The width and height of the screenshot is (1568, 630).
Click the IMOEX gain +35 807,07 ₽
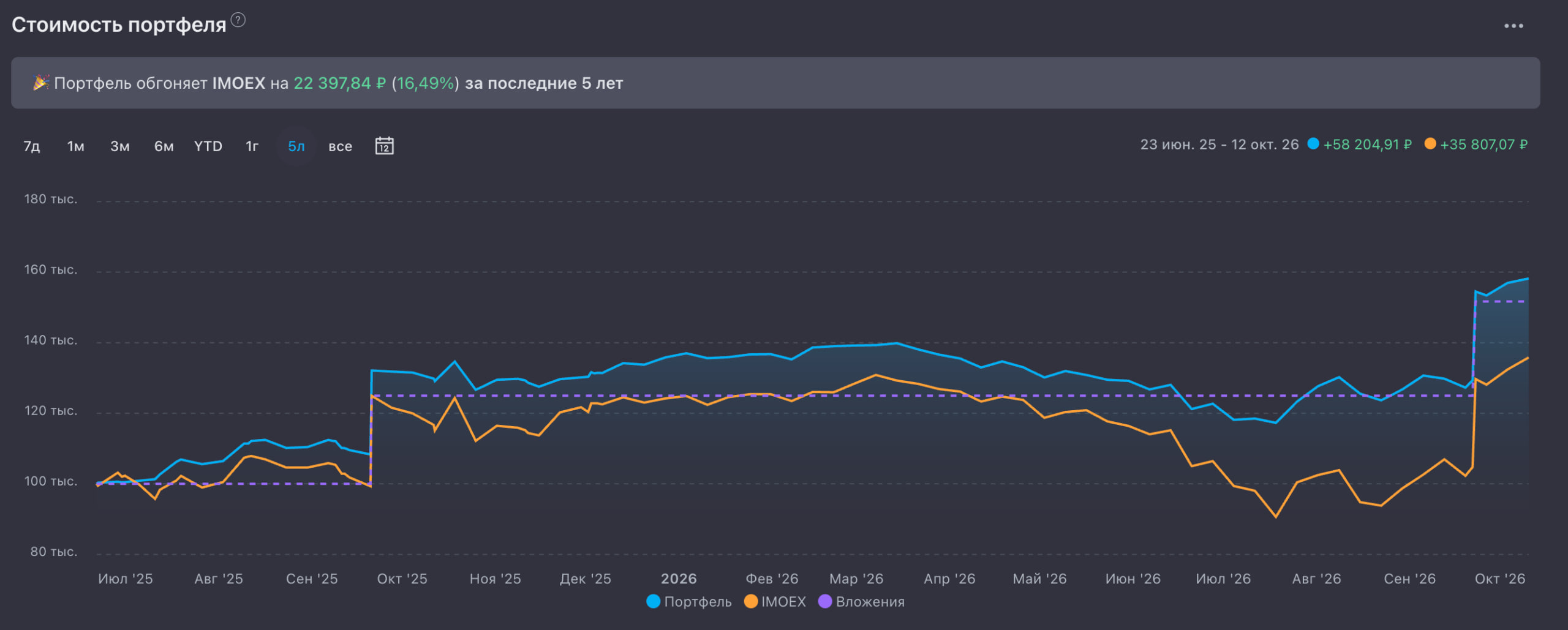click(1484, 144)
